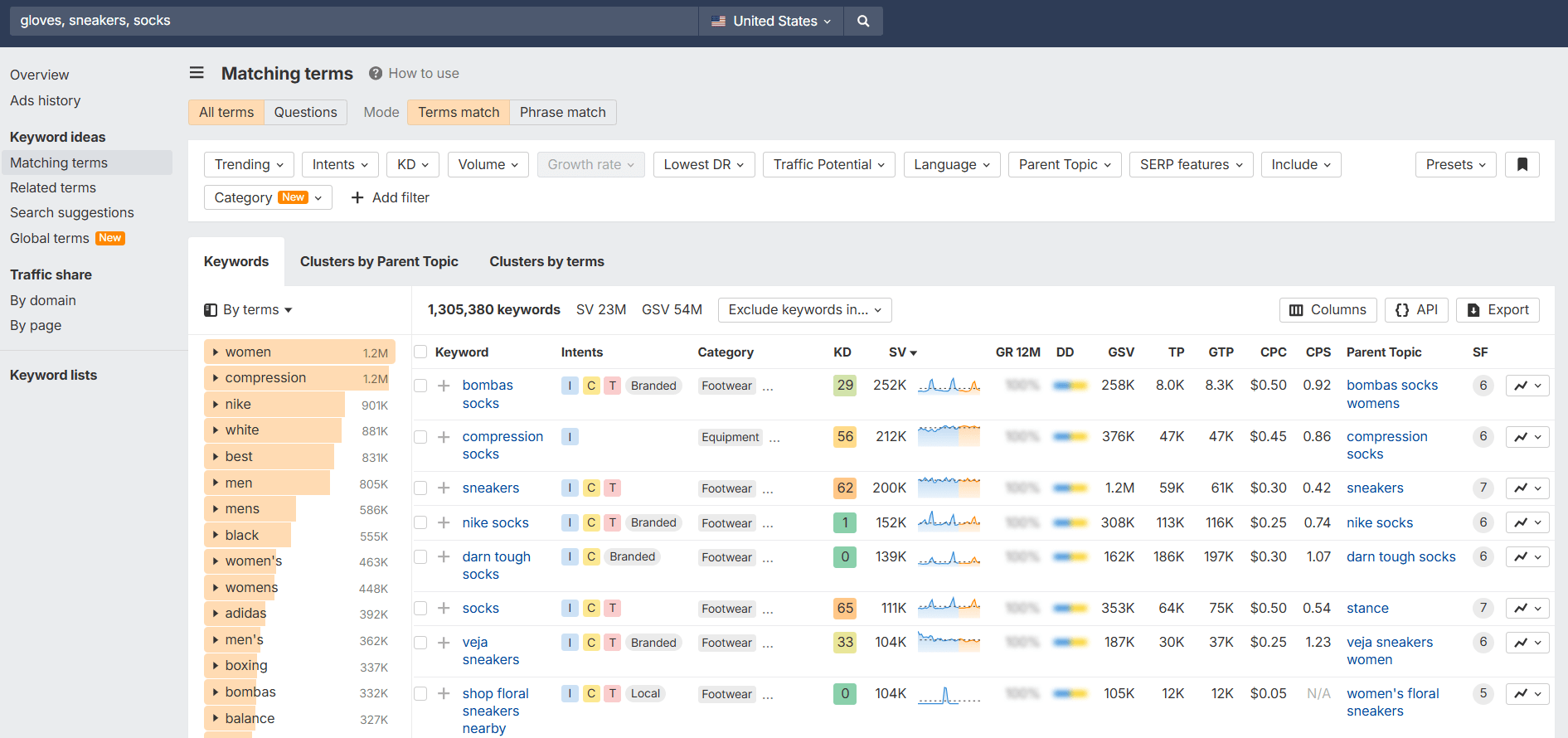Click the Export button
This screenshot has width=1568, height=738.
click(x=1498, y=309)
